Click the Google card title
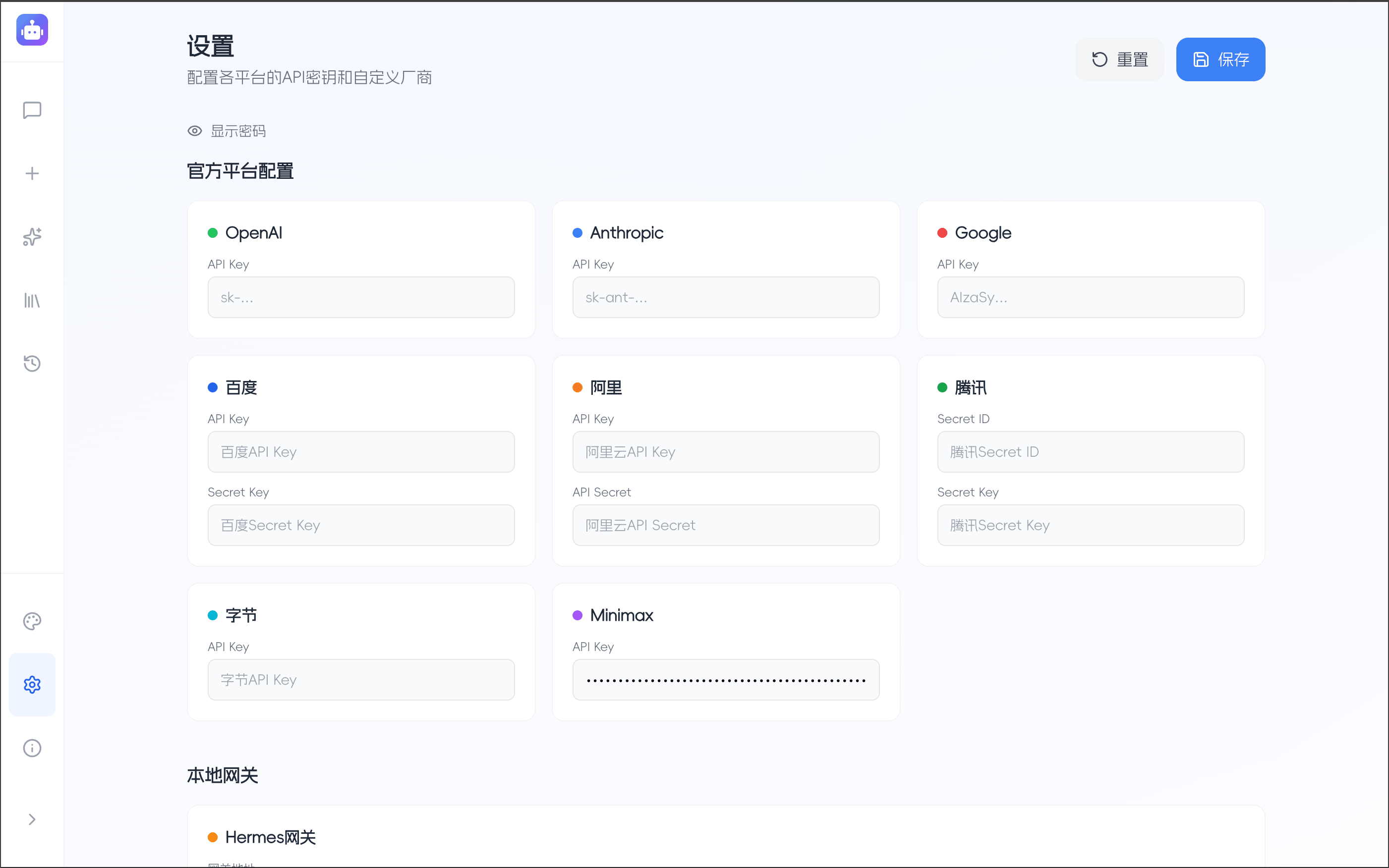 [x=983, y=232]
